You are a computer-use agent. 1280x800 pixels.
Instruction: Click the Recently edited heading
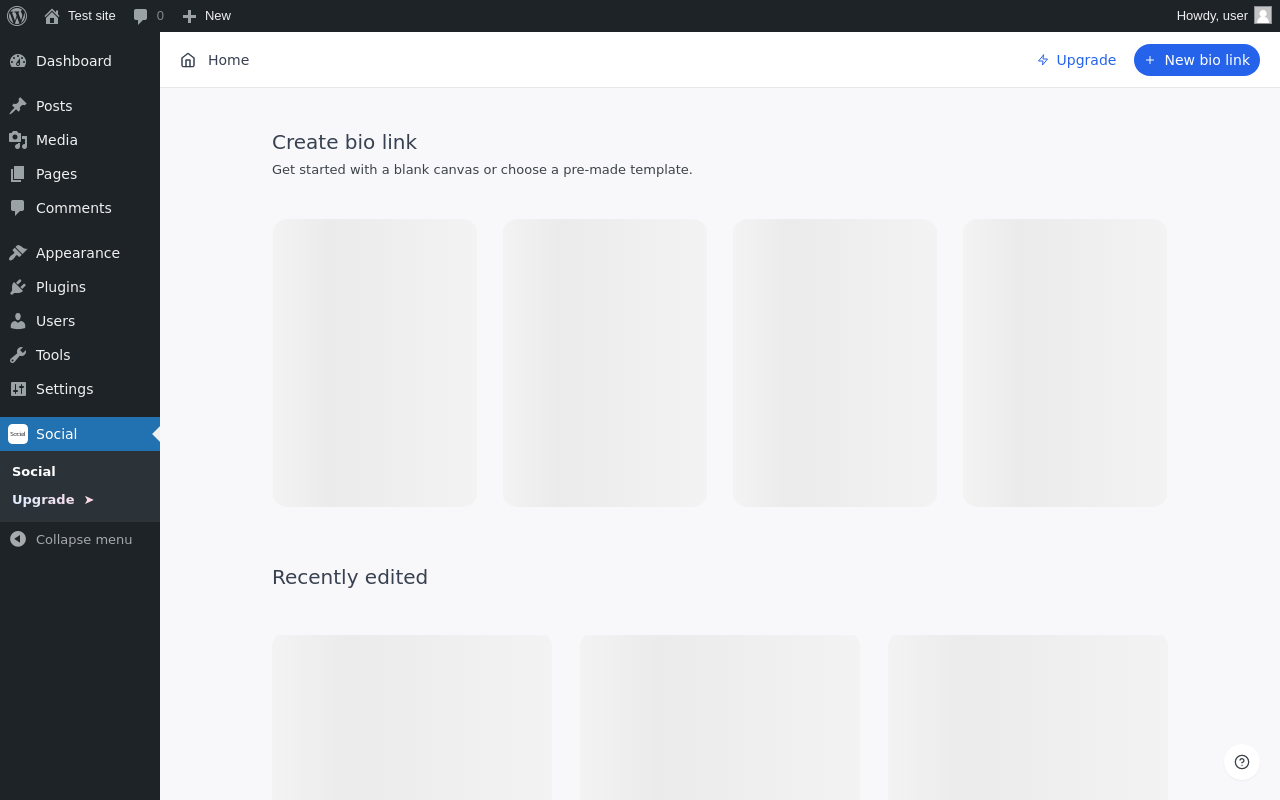[x=350, y=577]
